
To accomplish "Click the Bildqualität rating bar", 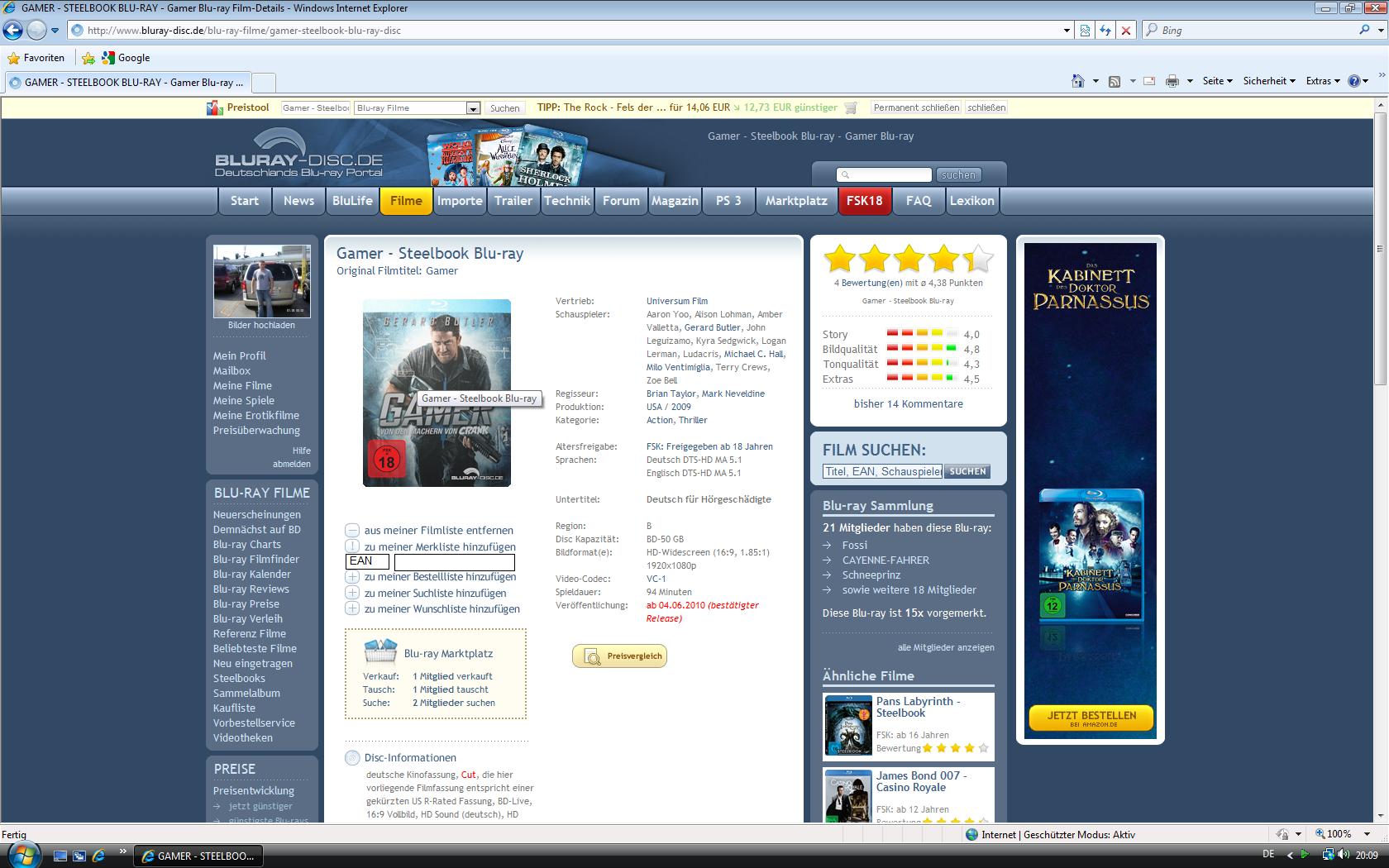I will (x=922, y=349).
